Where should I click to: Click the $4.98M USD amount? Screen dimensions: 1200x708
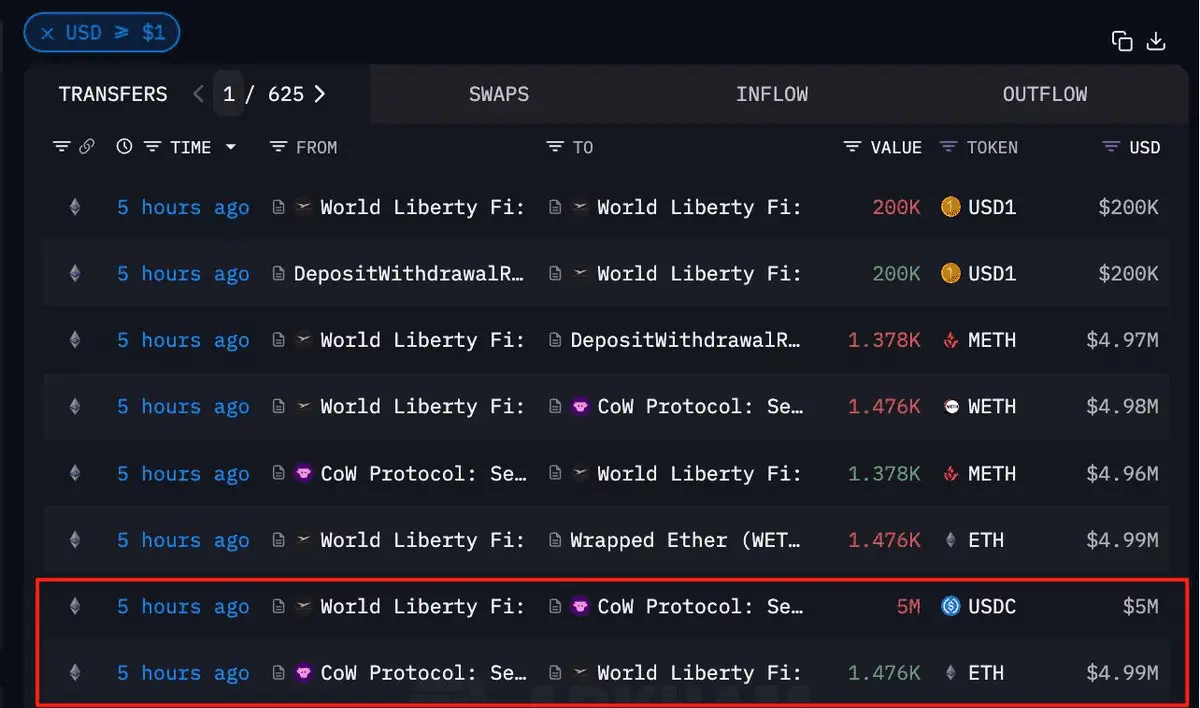(x=1123, y=407)
